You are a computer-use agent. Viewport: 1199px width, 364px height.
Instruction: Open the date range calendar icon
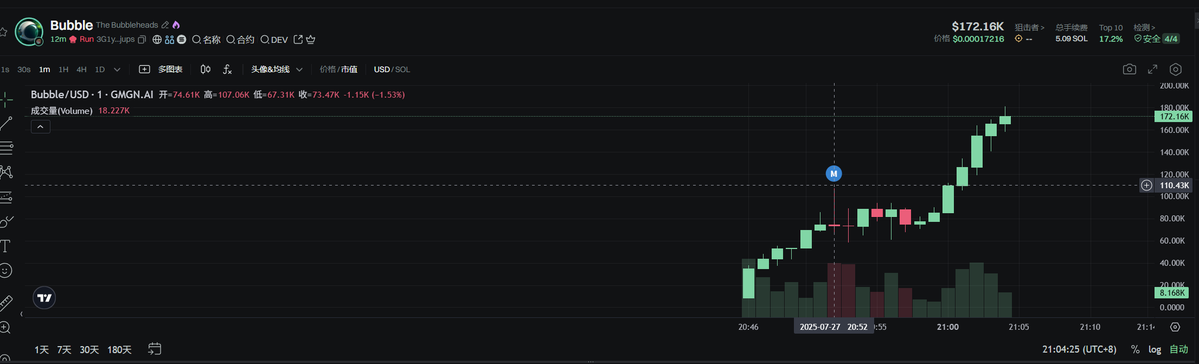coord(154,349)
